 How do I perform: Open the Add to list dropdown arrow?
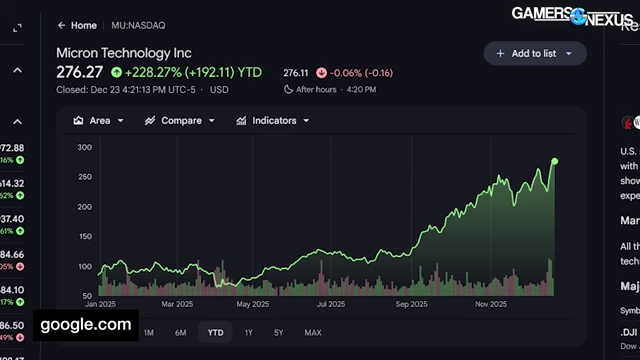pyautogui.click(x=569, y=53)
